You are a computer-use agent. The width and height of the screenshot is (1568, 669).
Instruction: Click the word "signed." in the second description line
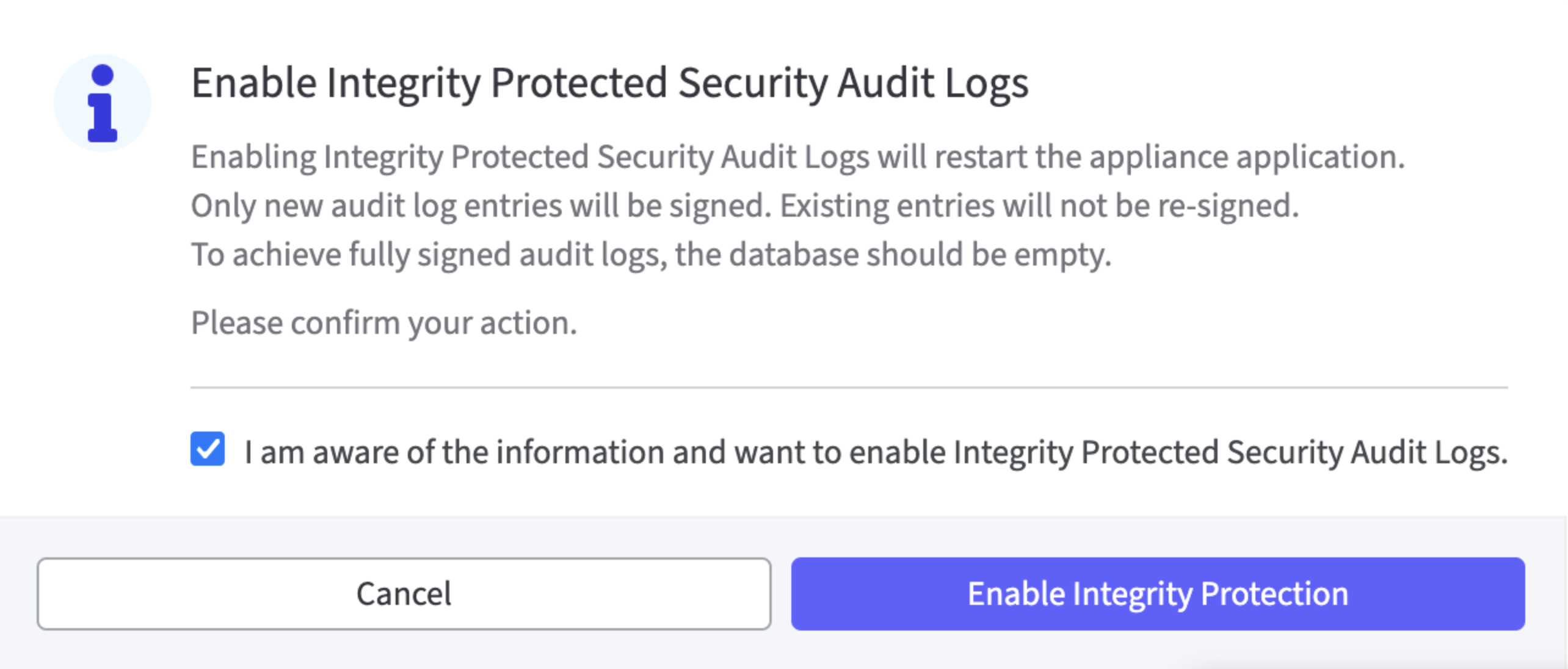[x=723, y=206]
